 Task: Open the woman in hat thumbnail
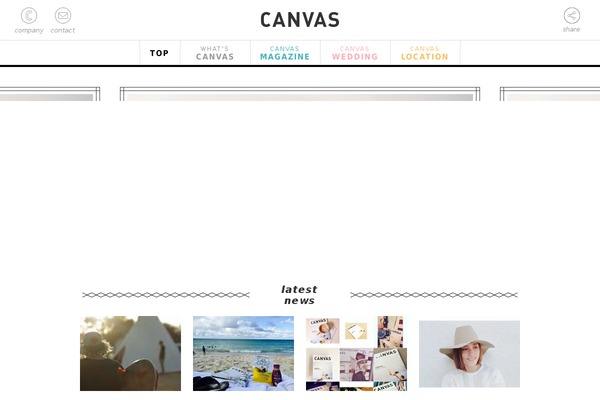point(469,354)
